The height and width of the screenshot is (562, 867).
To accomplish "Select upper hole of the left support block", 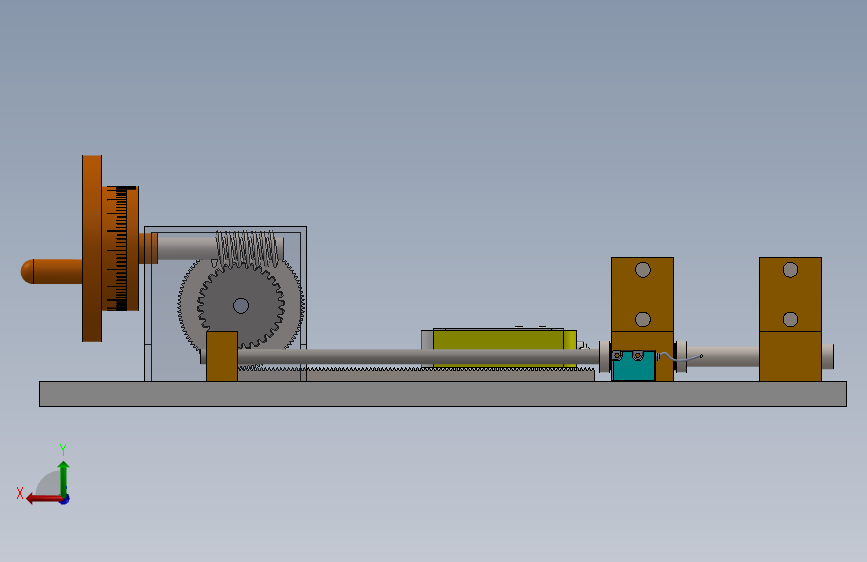I will click(x=643, y=270).
